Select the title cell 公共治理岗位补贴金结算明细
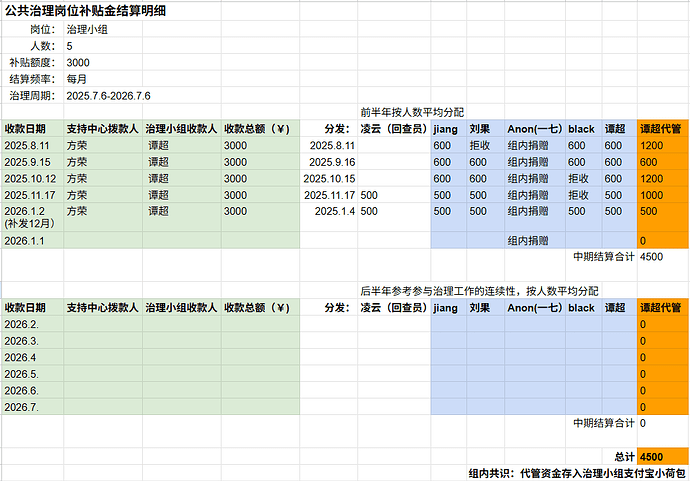The height and width of the screenshot is (481, 690). tap(85, 11)
